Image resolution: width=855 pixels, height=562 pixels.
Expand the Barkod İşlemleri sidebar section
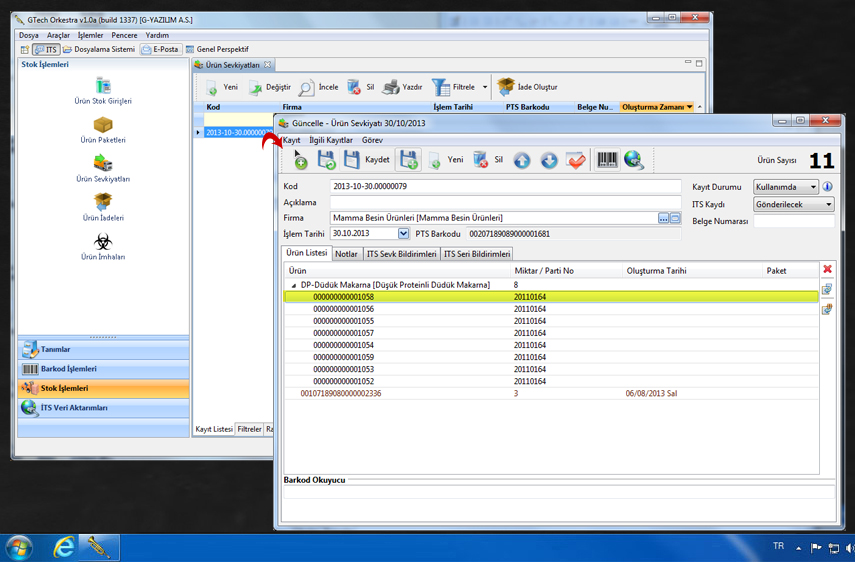pyautogui.click(x=103, y=369)
